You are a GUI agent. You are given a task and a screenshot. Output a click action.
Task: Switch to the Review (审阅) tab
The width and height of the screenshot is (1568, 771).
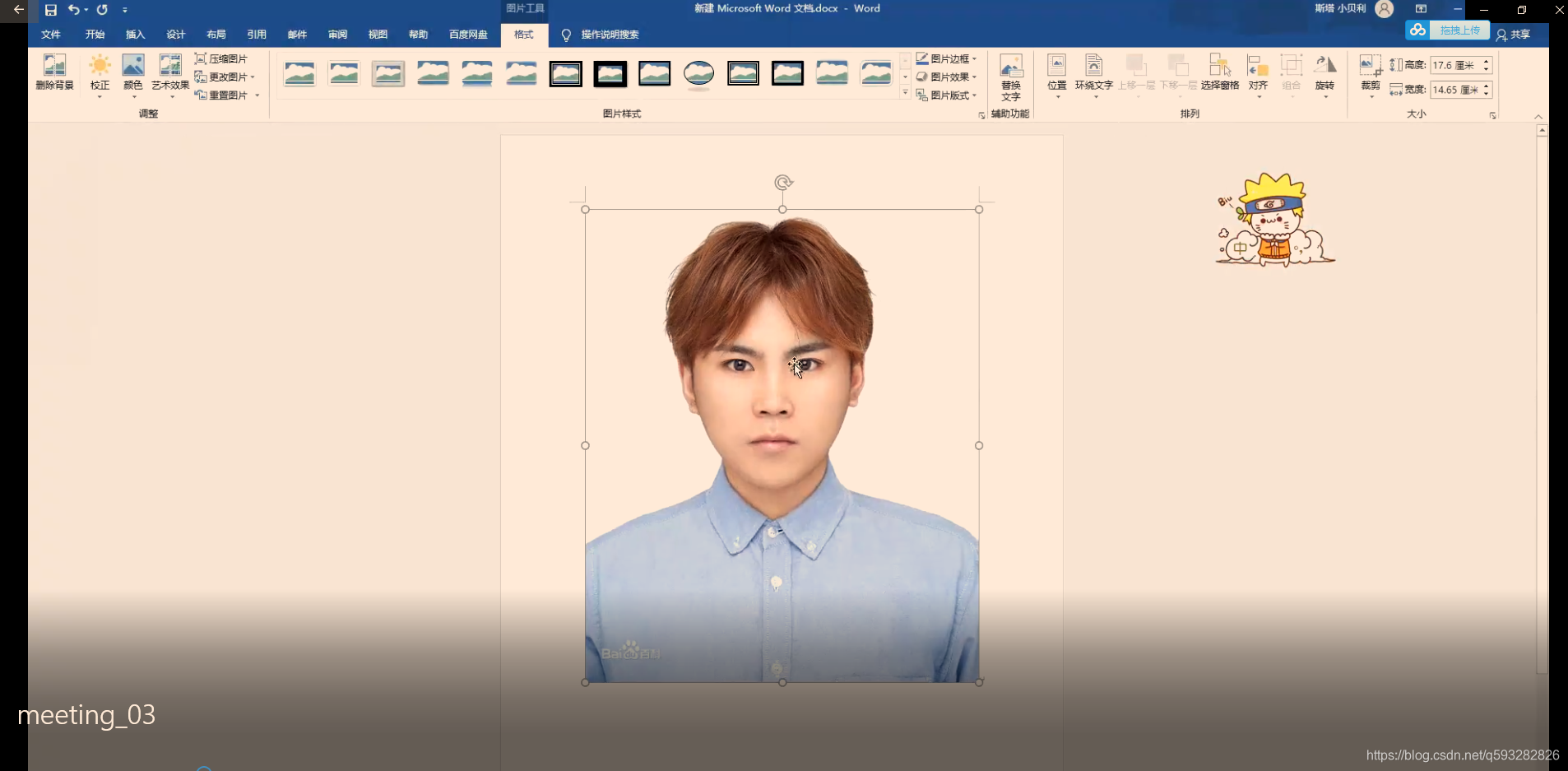(x=337, y=35)
